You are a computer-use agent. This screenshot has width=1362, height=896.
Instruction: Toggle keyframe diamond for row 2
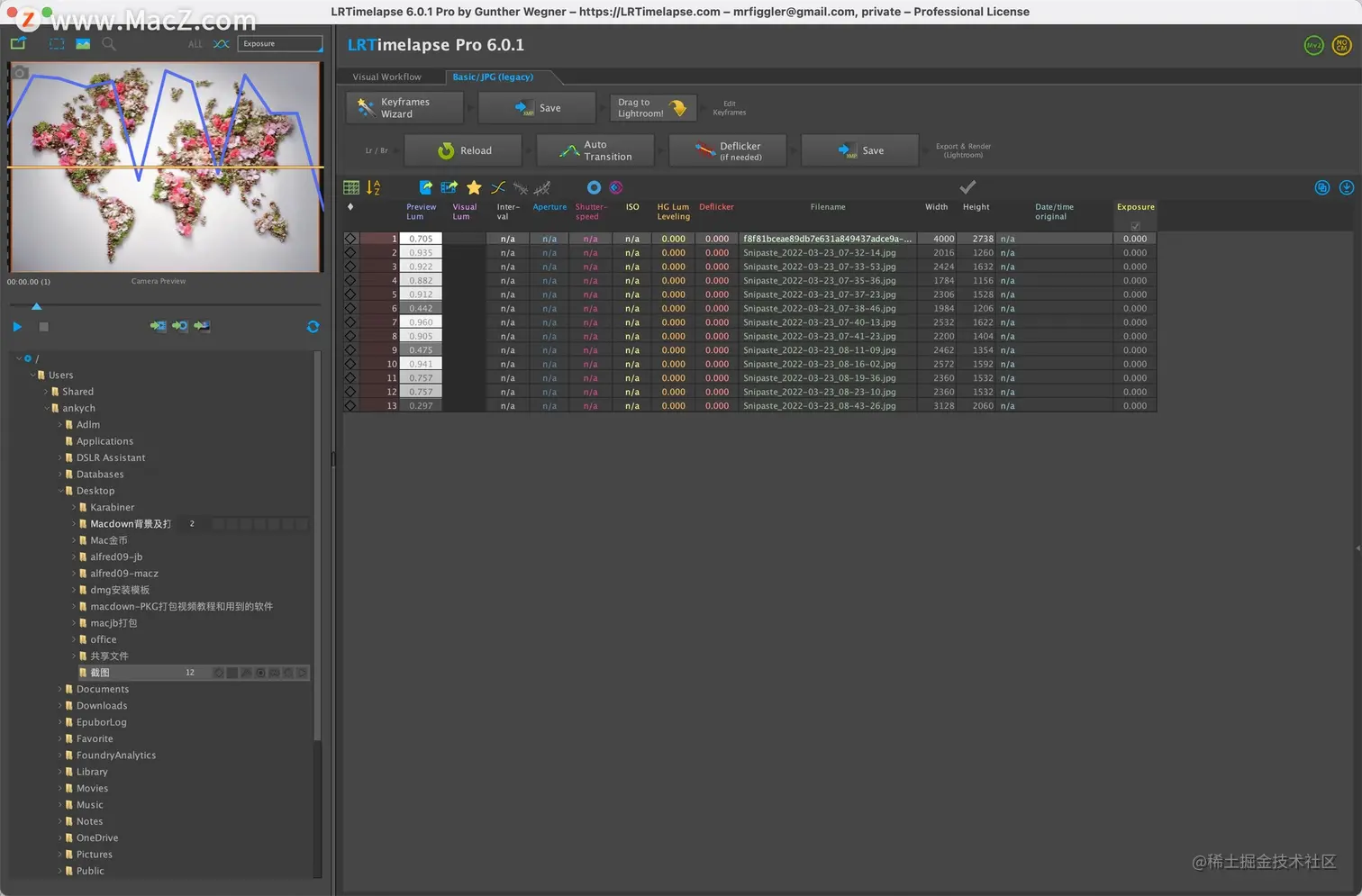(350, 253)
